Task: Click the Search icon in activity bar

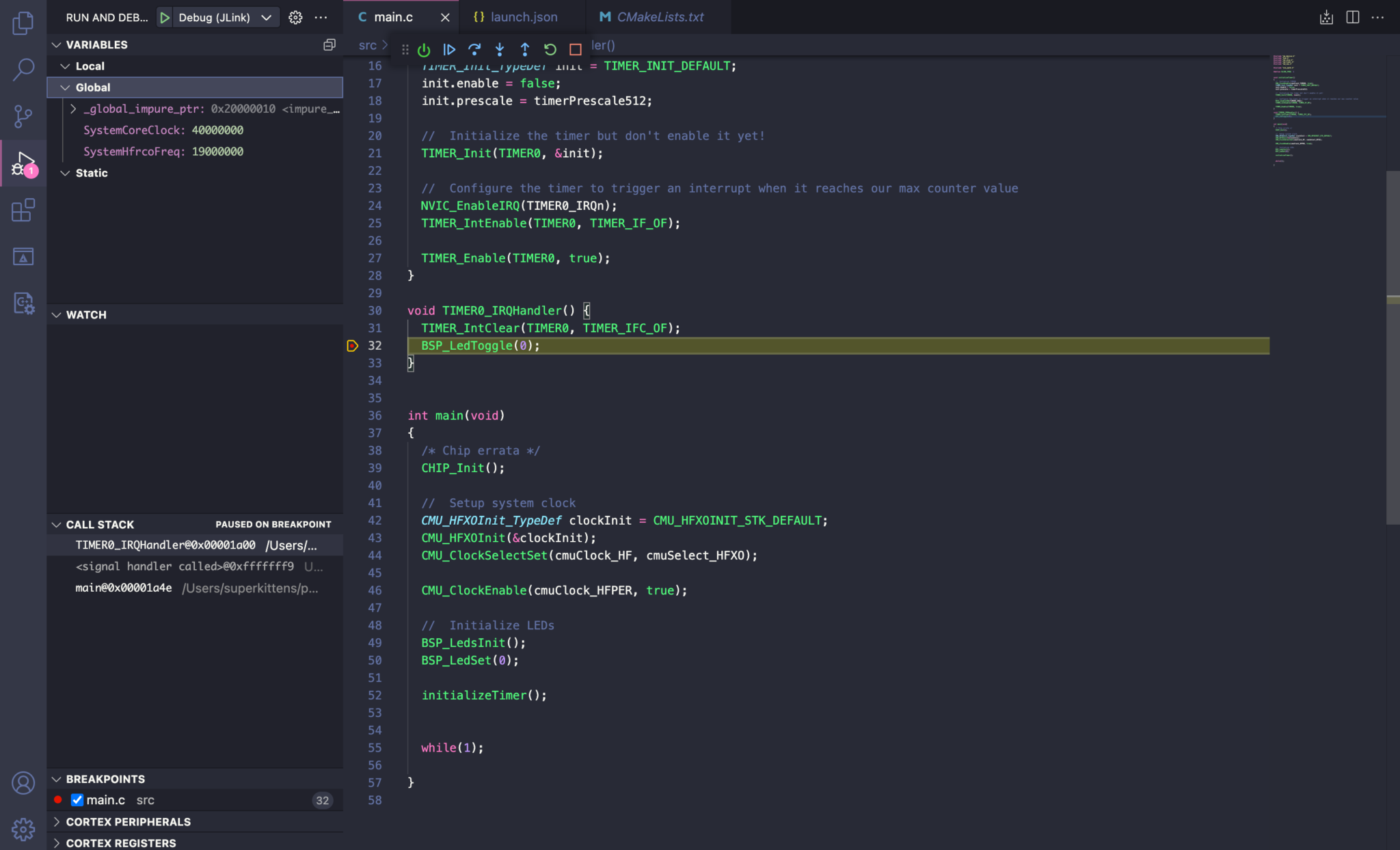Action: click(x=23, y=69)
